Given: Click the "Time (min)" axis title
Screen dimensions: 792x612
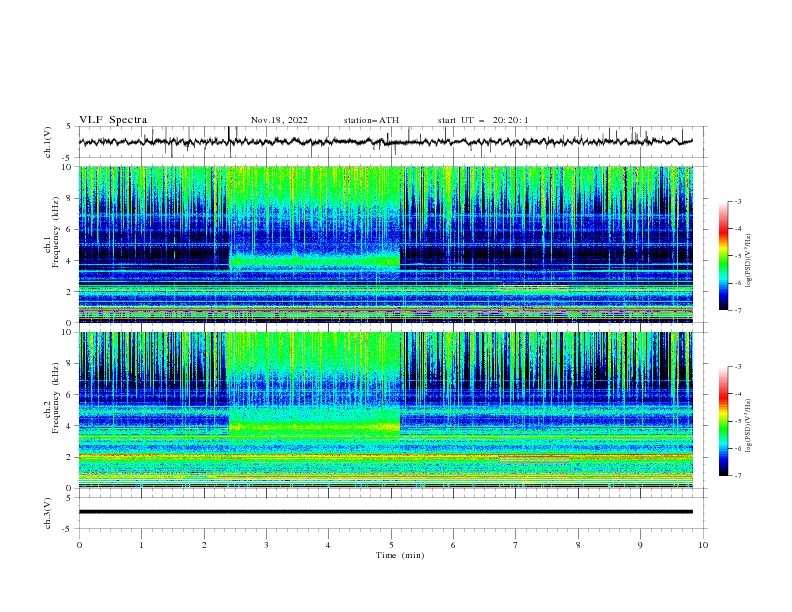Looking at the screenshot, I should click(x=400, y=555).
